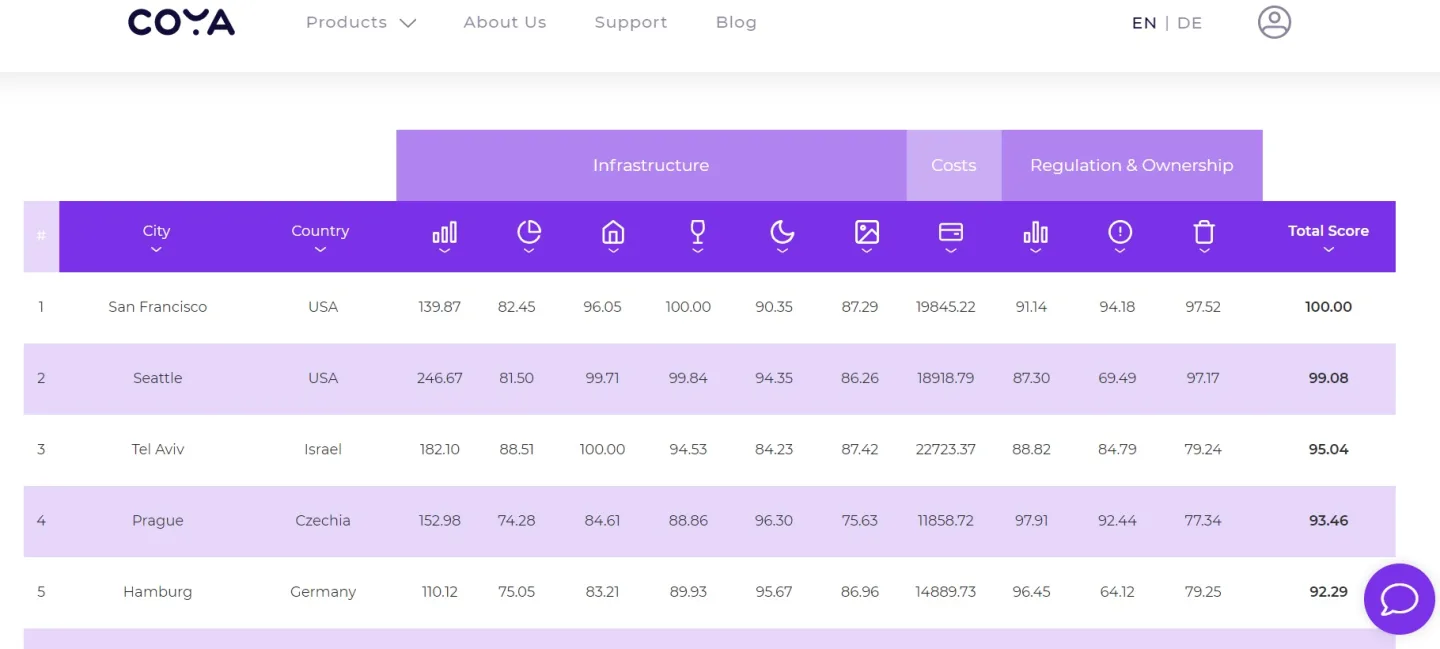Click the 69.49 value in Seattle row

(1117, 378)
